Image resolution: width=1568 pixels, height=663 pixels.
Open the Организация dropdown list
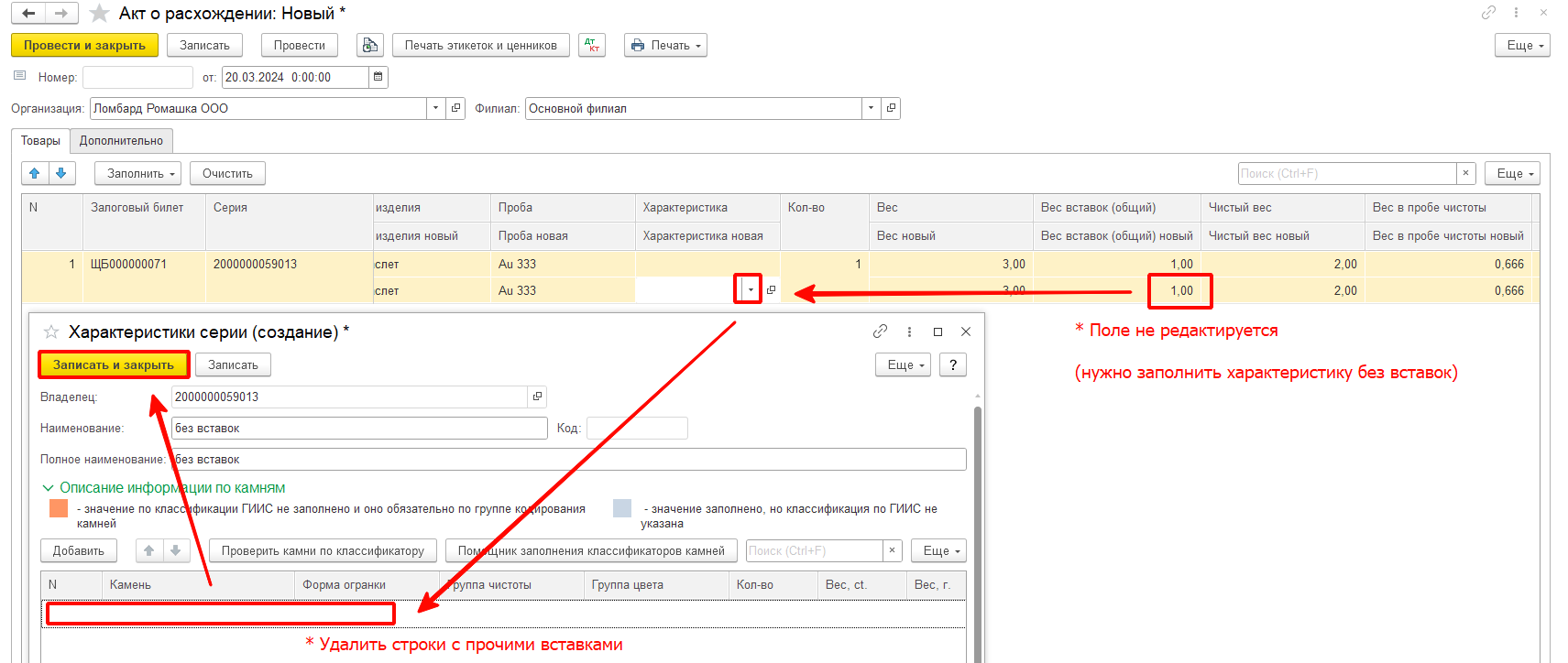point(435,108)
